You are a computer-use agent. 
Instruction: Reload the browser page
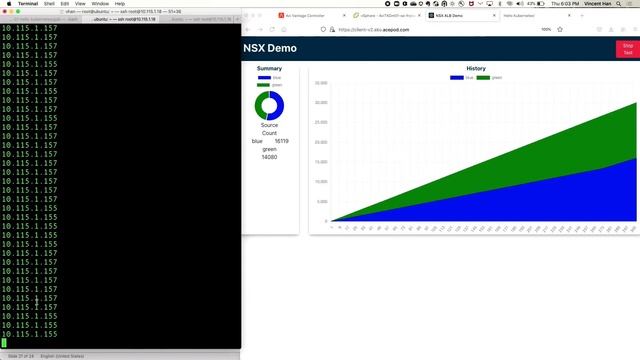tap(272, 29)
